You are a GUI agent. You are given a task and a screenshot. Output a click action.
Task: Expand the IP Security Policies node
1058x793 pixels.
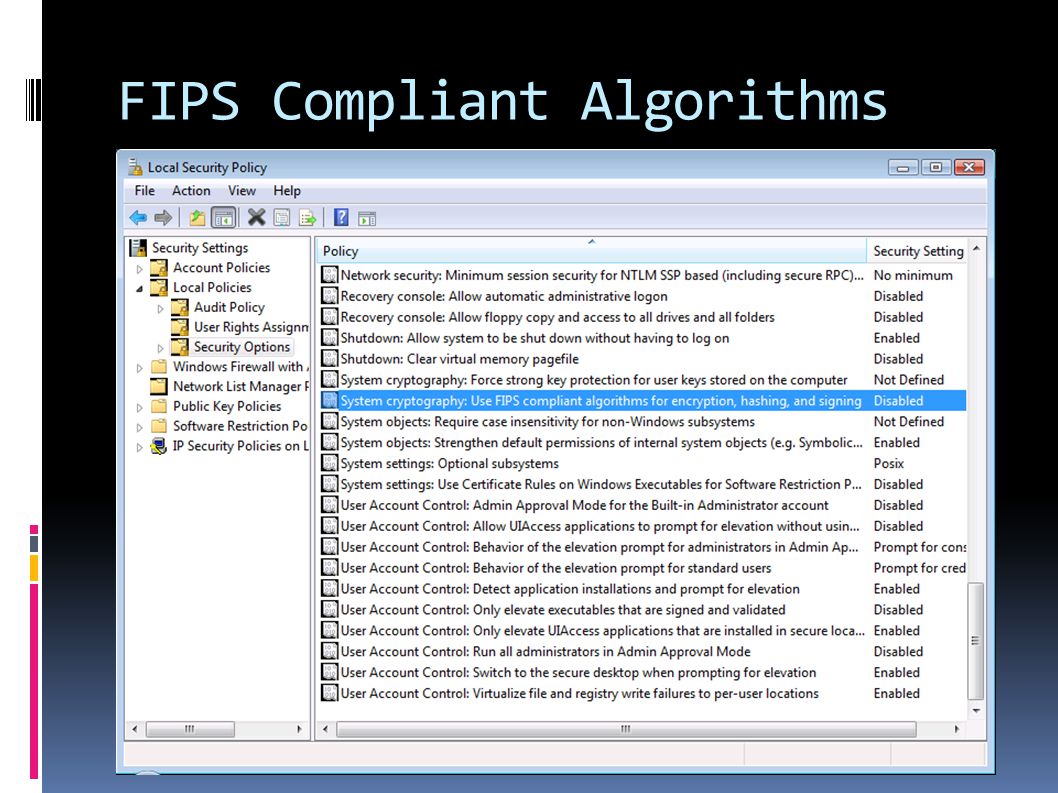(x=140, y=447)
